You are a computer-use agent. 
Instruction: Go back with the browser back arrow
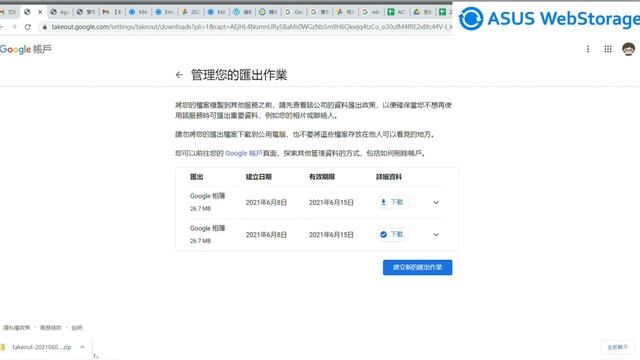[2, 27]
